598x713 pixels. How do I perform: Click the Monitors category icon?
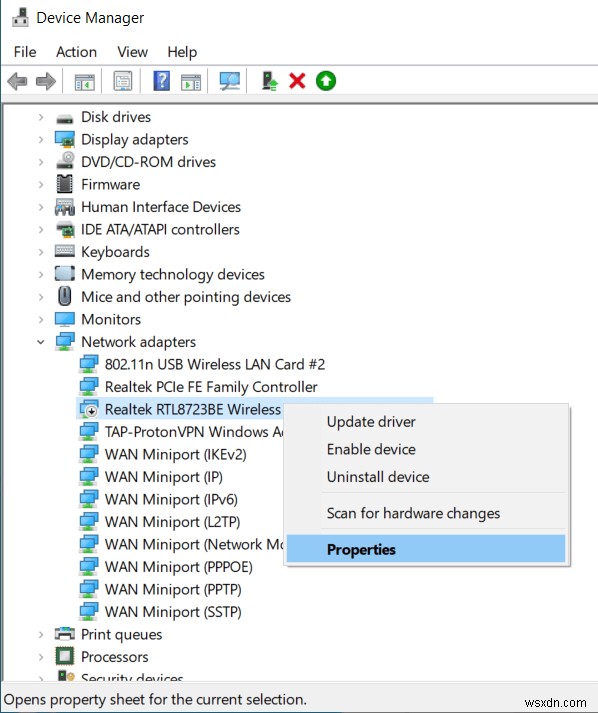tap(65, 319)
